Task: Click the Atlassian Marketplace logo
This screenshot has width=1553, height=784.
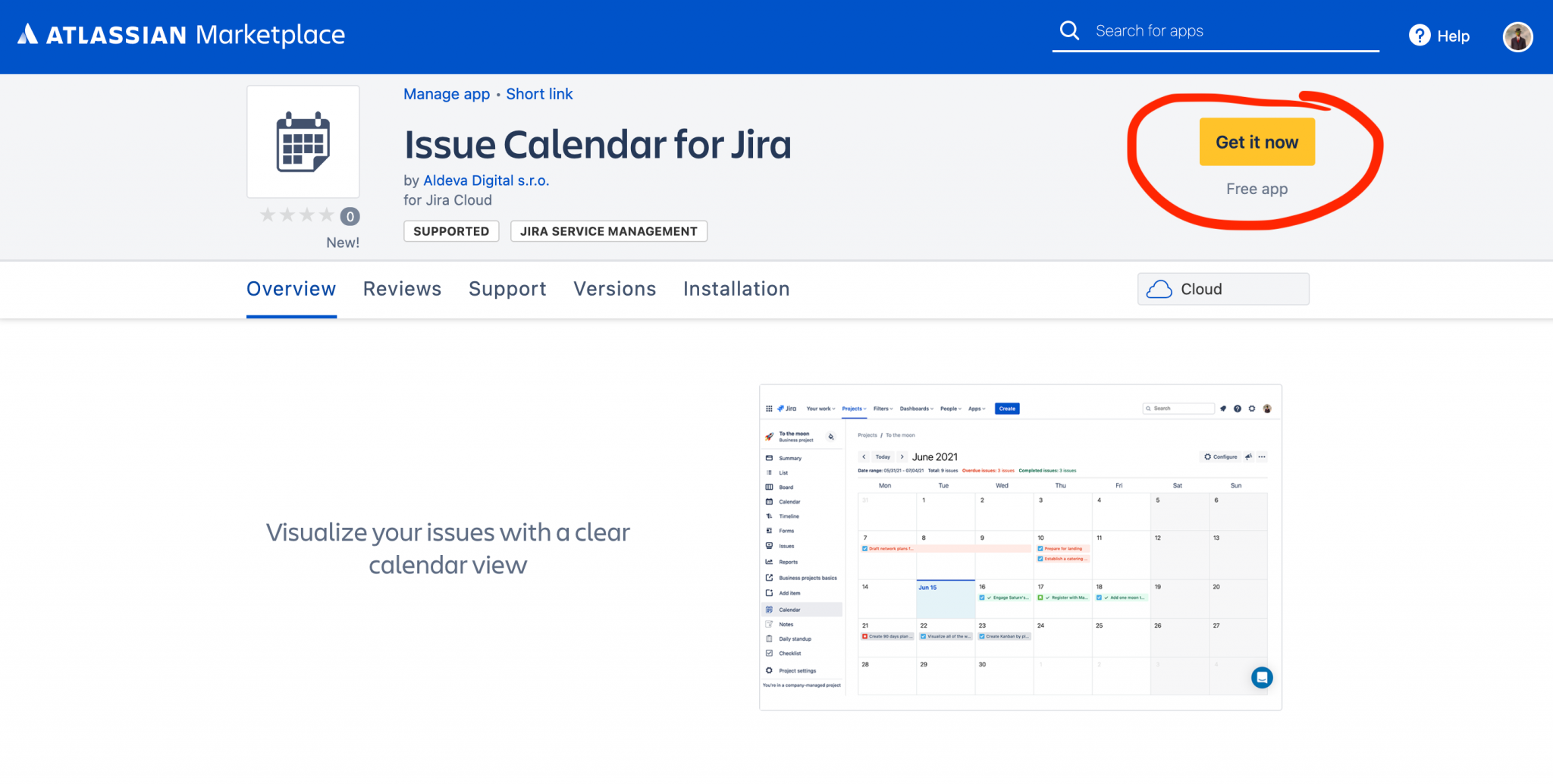Action: [181, 35]
